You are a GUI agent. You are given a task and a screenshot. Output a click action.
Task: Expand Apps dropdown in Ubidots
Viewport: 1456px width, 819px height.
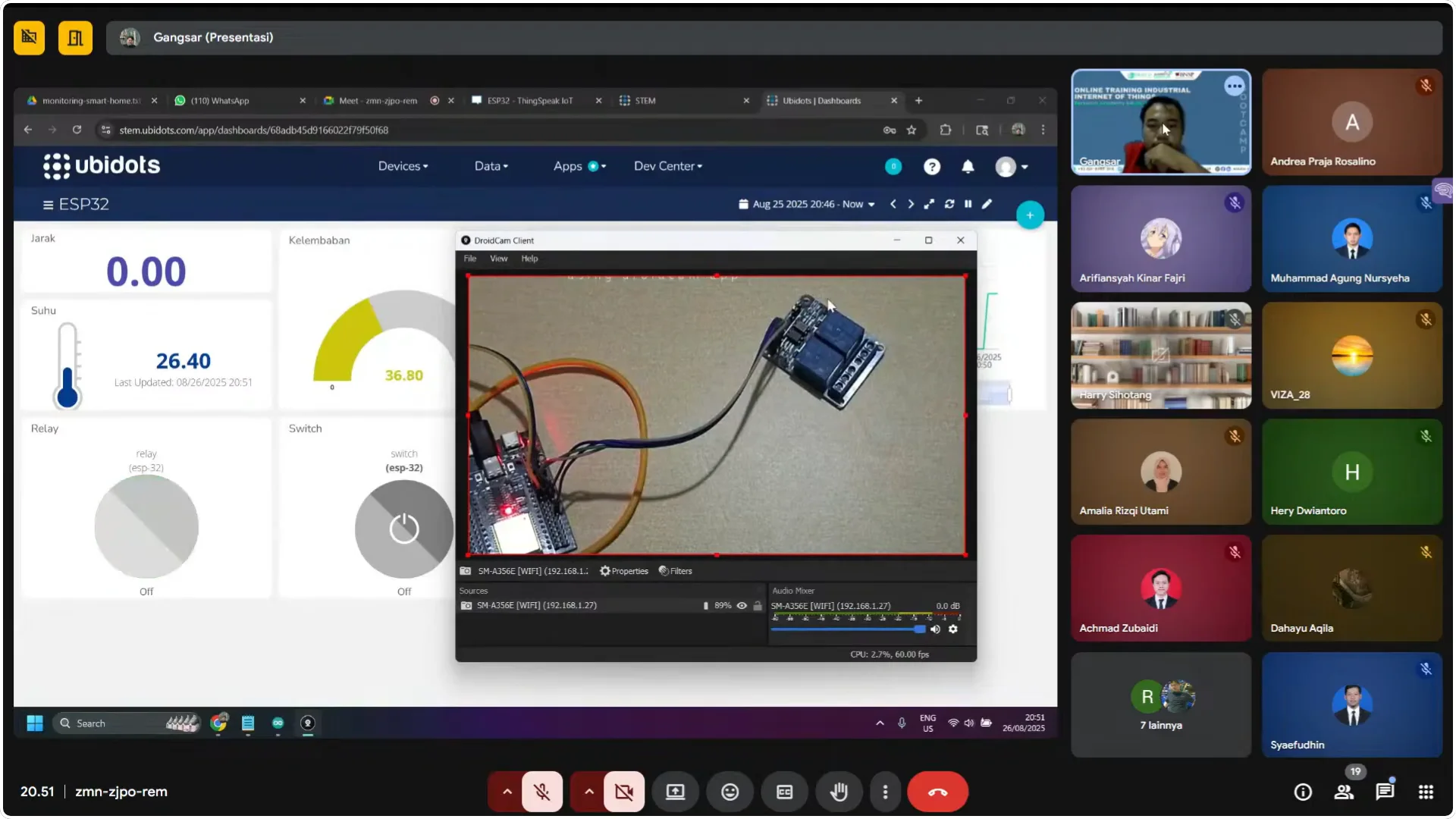[x=579, y=166]
